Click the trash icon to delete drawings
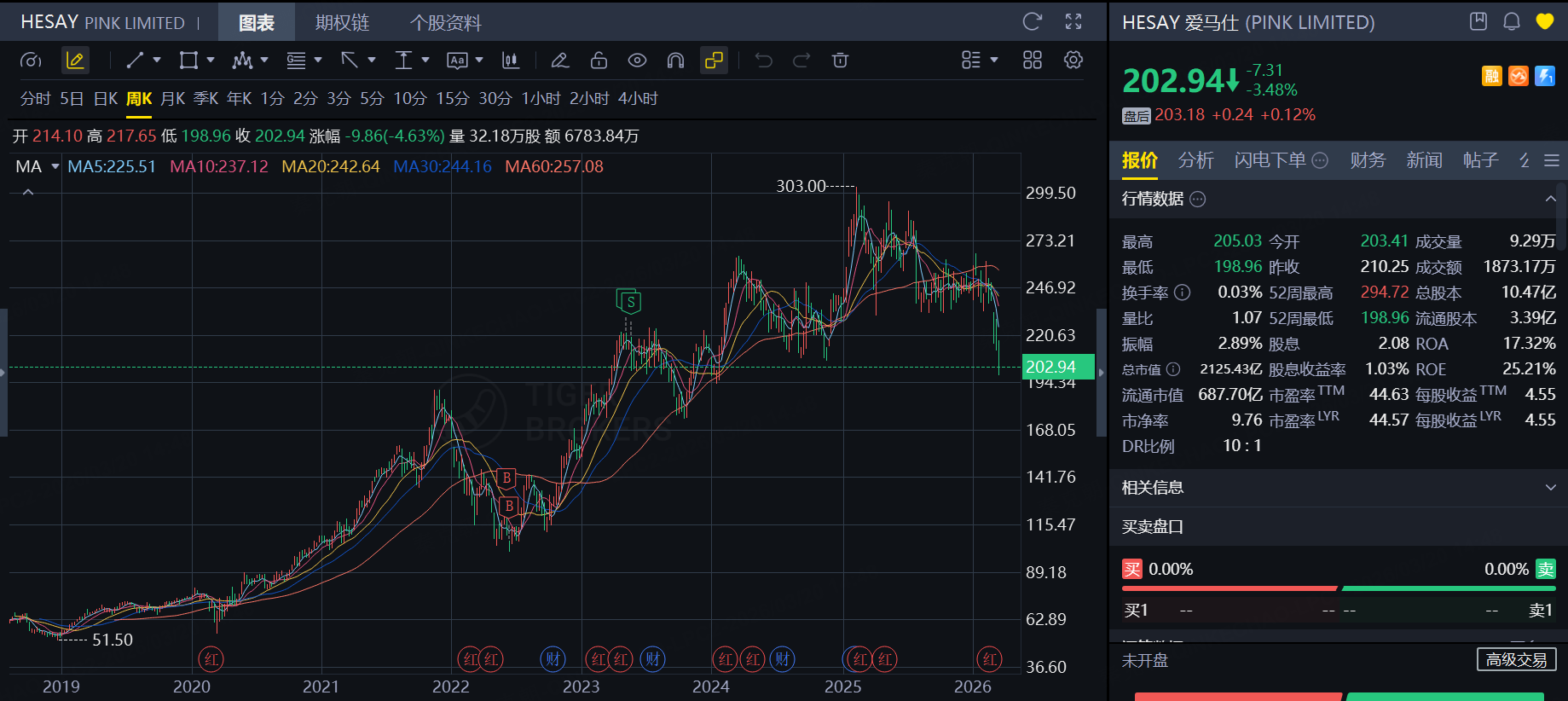This screenshot has width=1568, height=701. click(x=840, y=61)
